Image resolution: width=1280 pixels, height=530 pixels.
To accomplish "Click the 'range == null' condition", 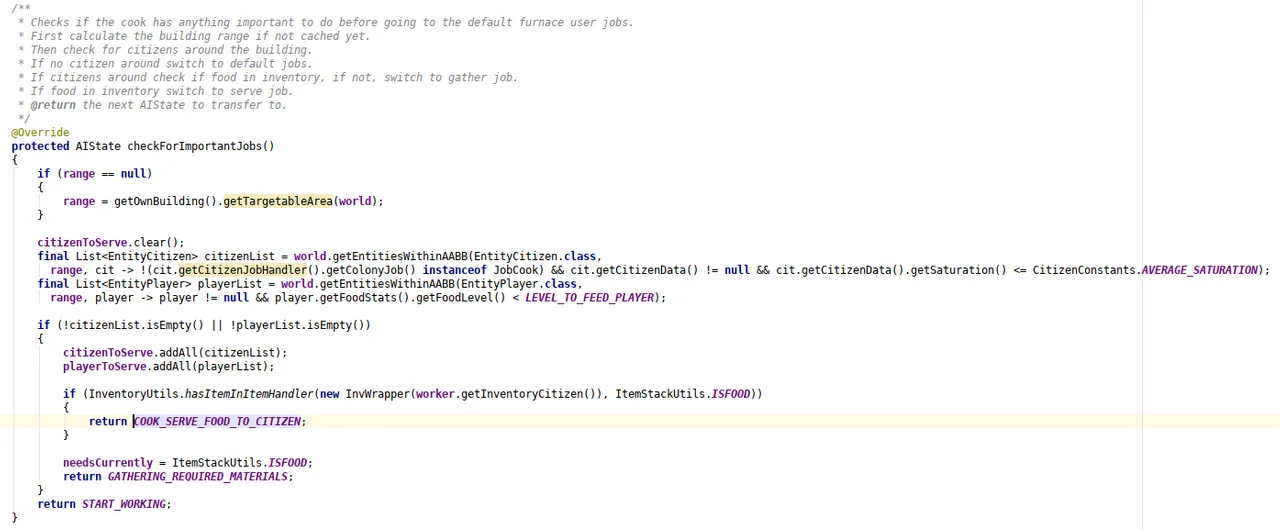I will pos(106,174).
